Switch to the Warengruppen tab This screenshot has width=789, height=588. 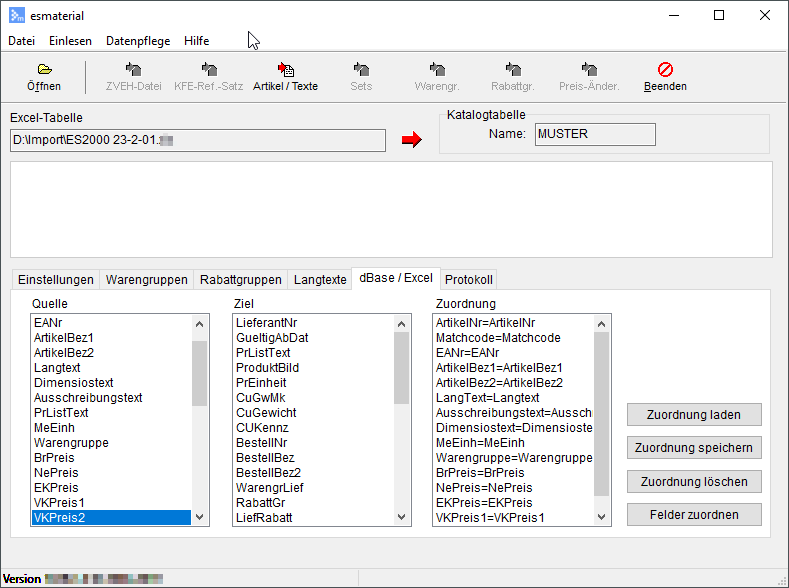point(146,280)
